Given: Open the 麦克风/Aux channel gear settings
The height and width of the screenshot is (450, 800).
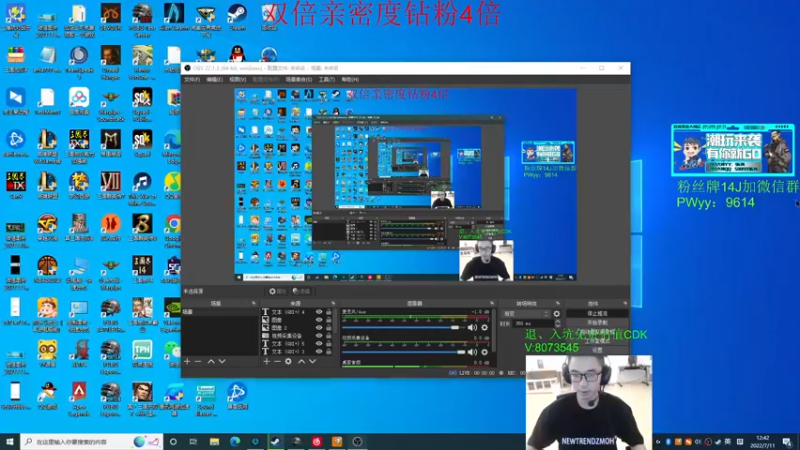Looking at the screenshot, I should click(x=484, y=328).
